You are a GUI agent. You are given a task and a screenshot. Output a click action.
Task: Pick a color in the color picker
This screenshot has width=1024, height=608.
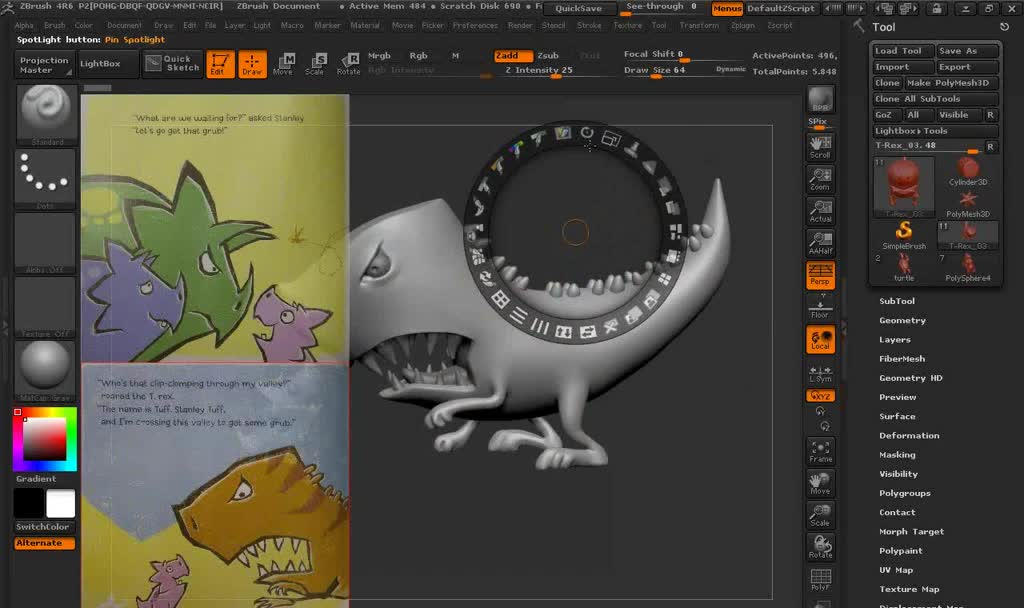[x=44, y=439]
